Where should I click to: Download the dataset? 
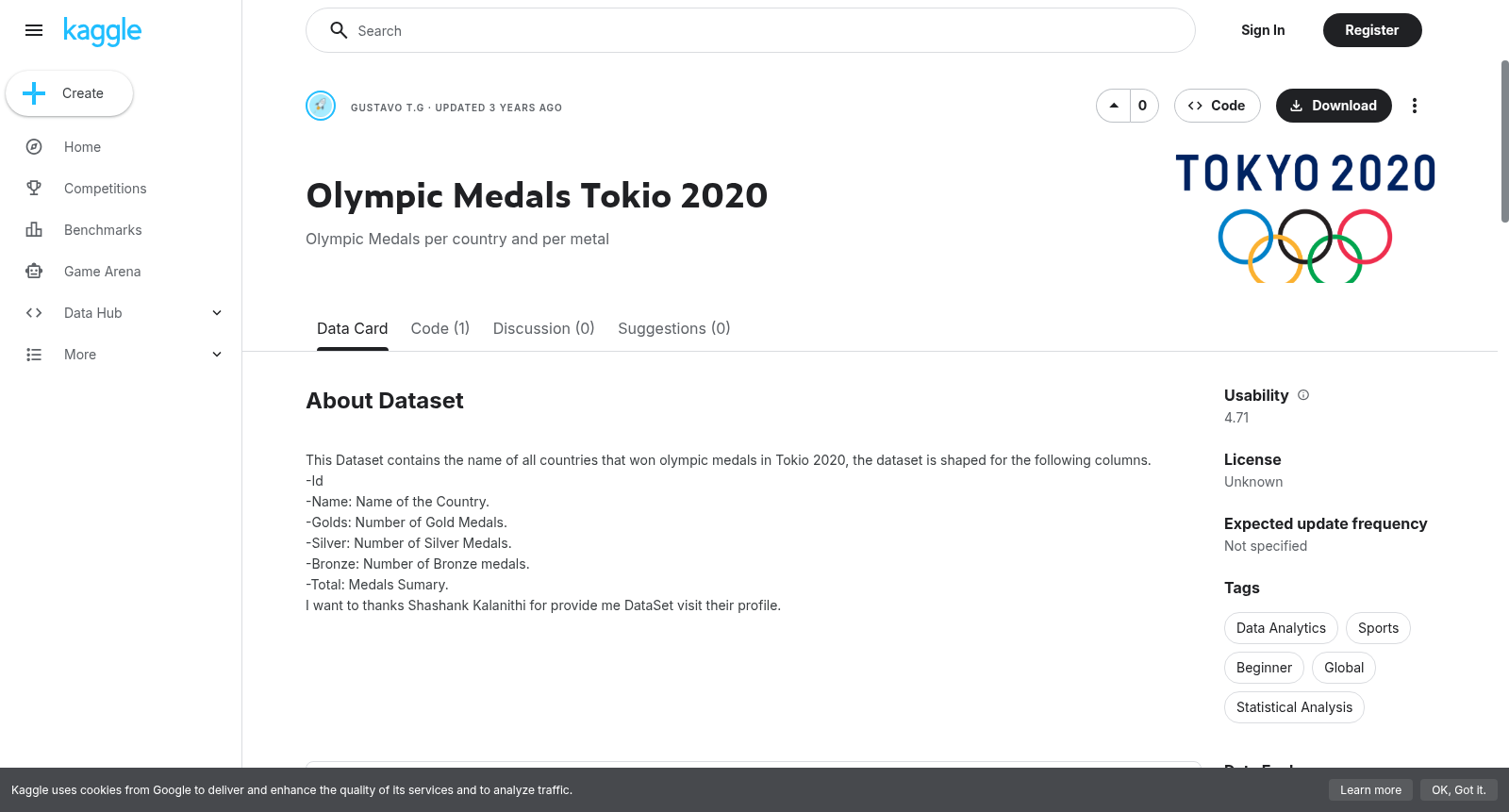pos(1334,106)
